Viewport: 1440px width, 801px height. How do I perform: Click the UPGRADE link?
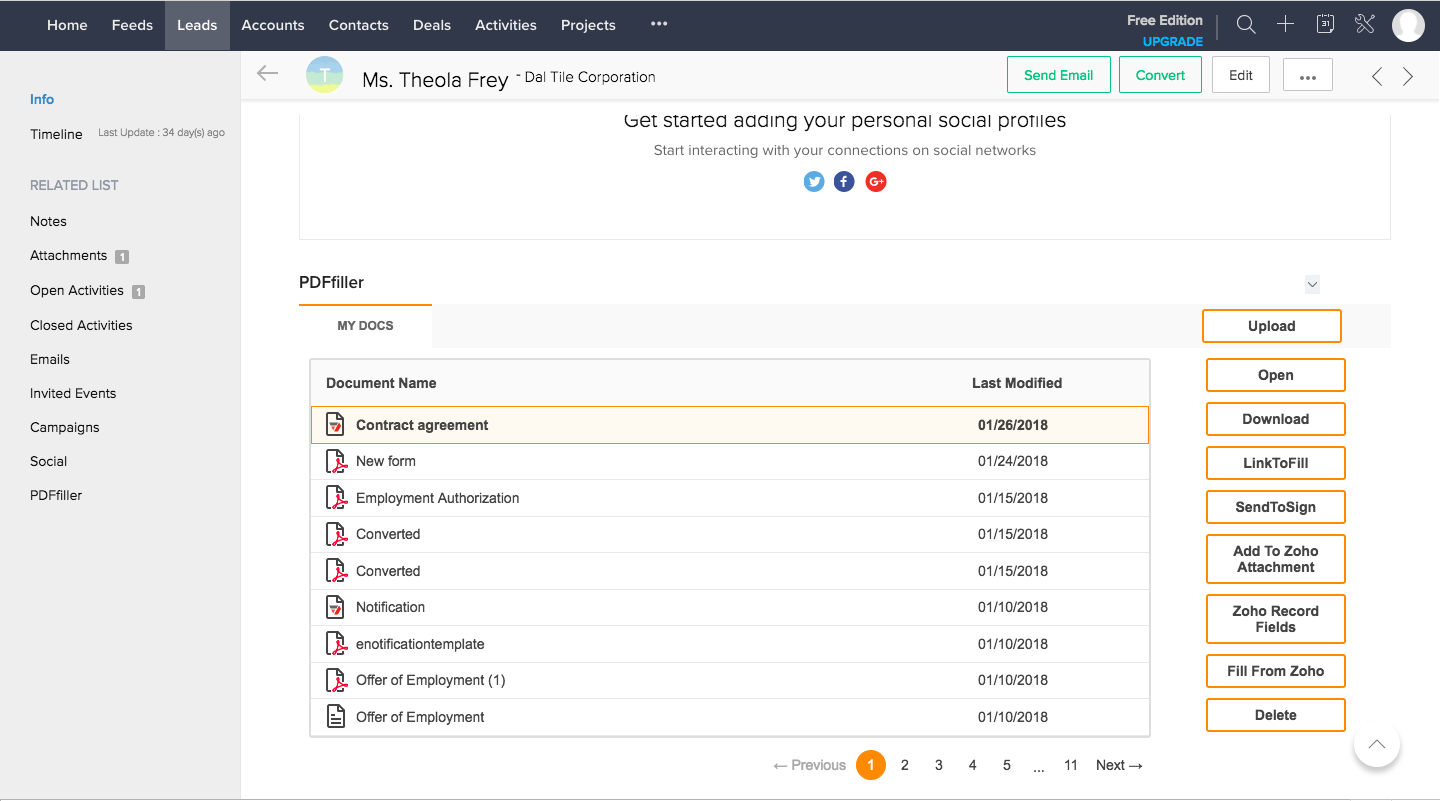coord(1173,42)
